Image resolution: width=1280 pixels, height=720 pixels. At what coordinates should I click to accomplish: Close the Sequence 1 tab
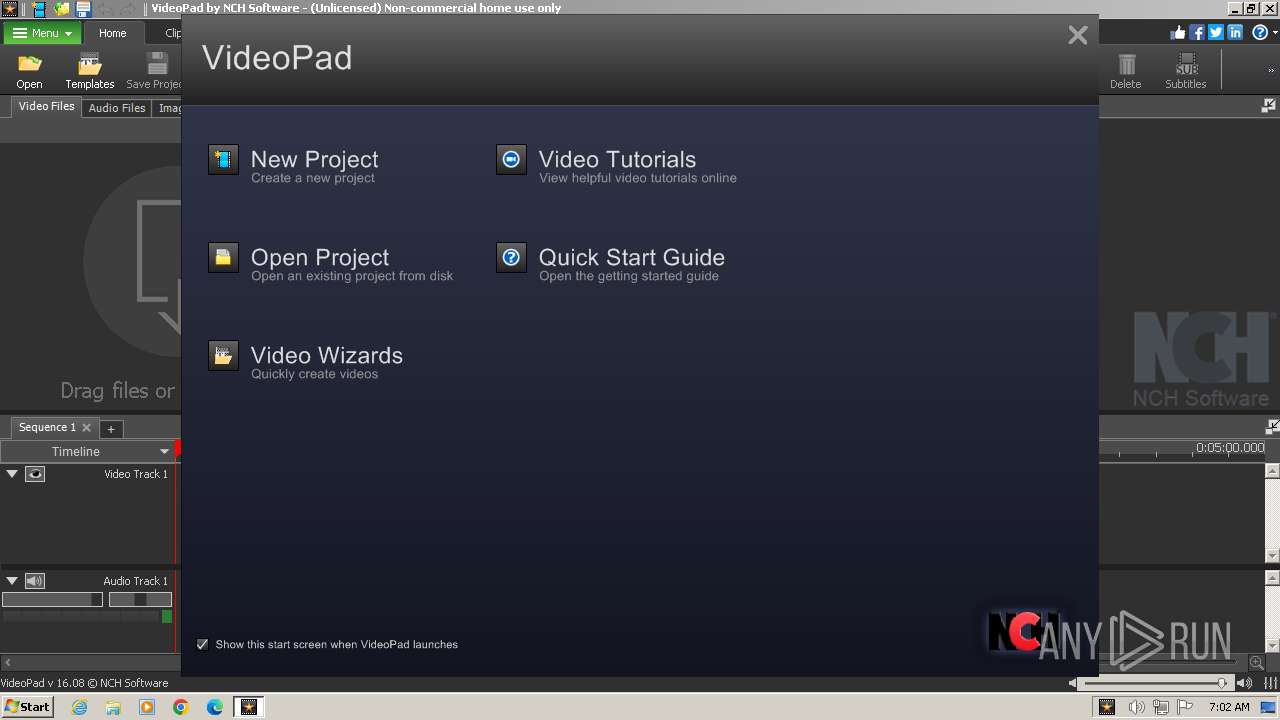point(86,427)
